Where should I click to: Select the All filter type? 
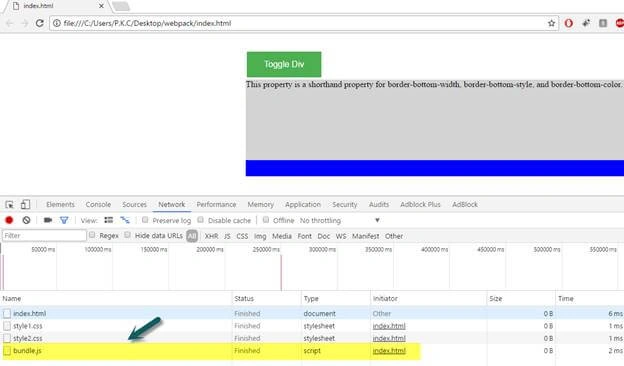(x=192, y=236)
